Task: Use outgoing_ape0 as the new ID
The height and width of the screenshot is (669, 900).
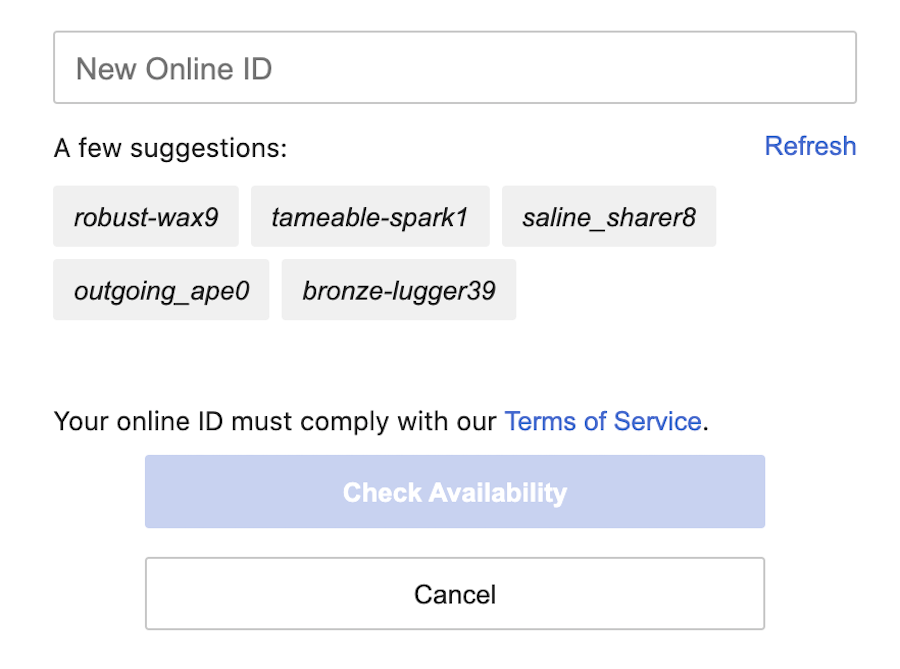Action: click(161, 290)
